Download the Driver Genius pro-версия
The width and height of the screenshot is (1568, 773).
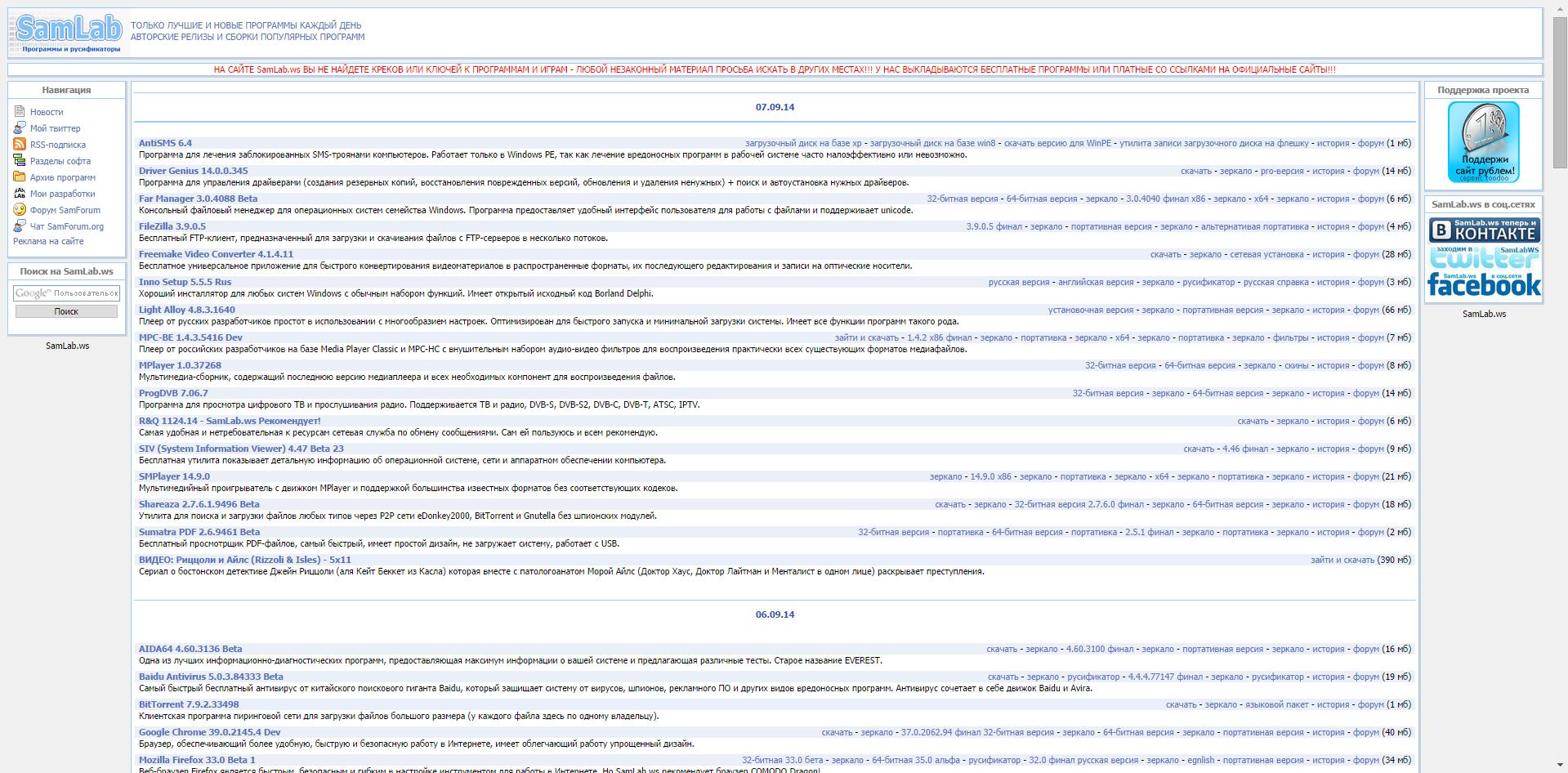tap(1282, 171)
